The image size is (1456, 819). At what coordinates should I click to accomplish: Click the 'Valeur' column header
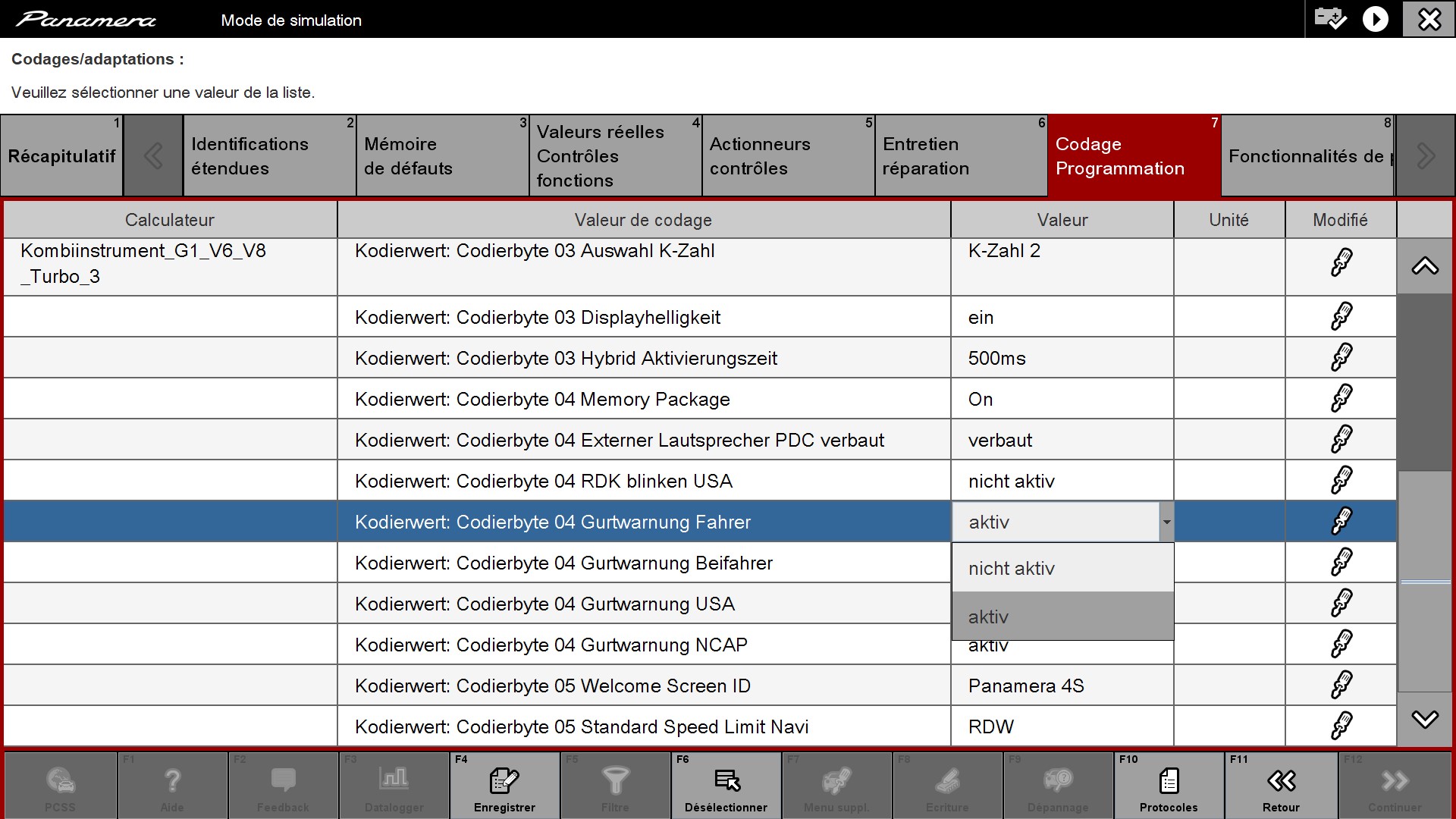(x=1062, y=220)
